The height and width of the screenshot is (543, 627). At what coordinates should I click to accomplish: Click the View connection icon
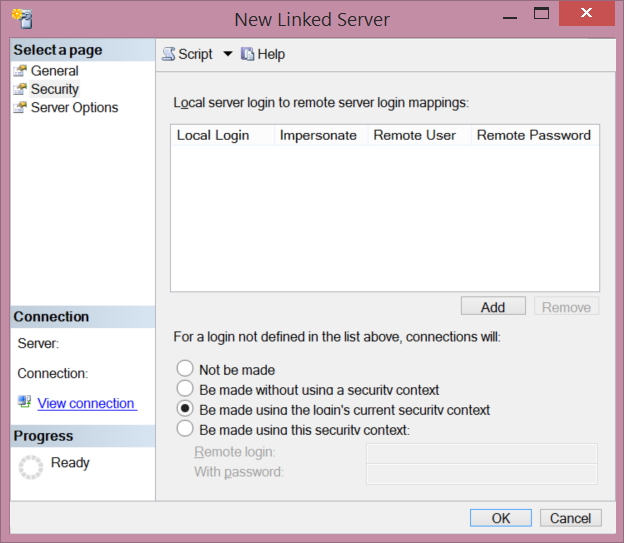(24, 402)
